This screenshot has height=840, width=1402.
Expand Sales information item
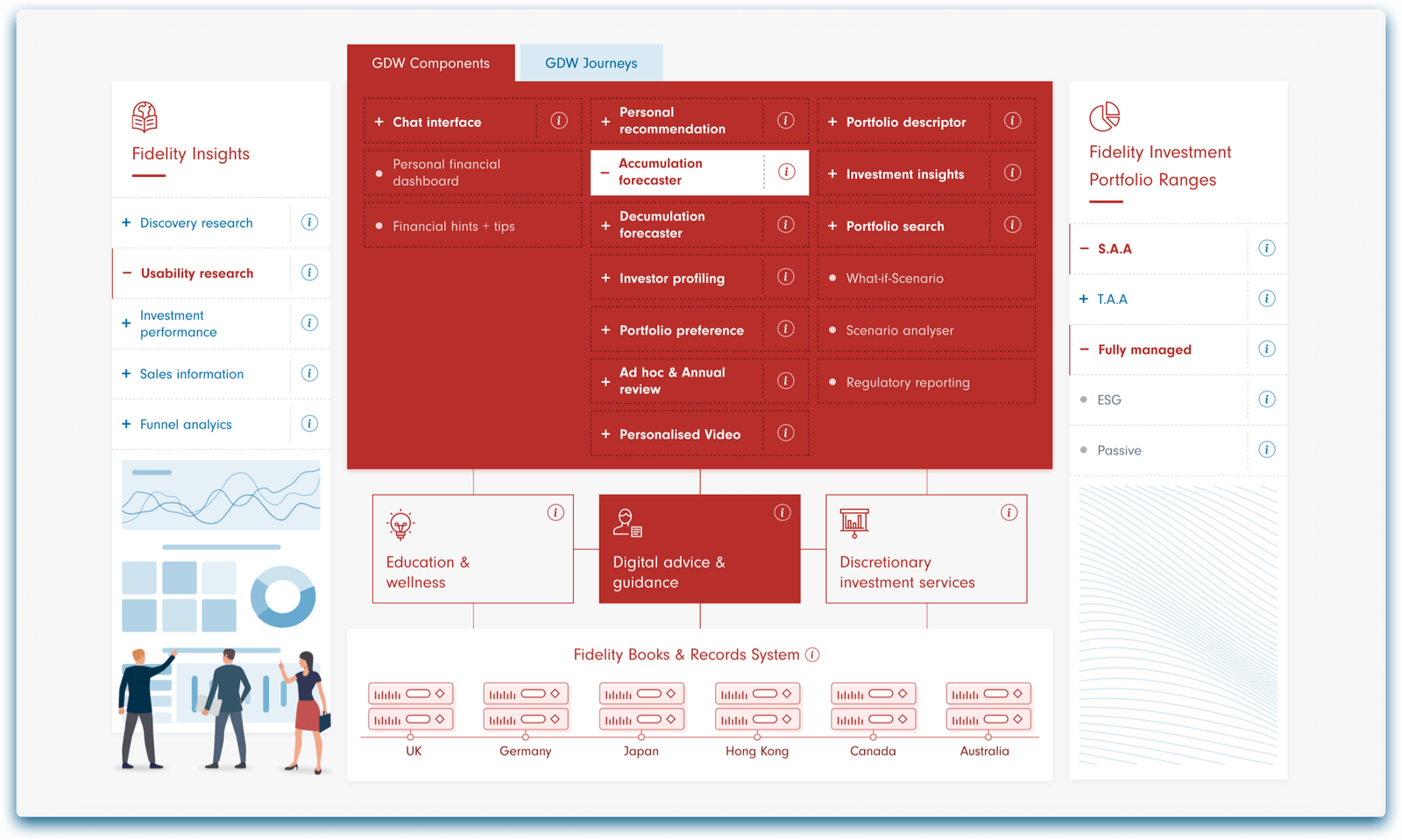126,373
